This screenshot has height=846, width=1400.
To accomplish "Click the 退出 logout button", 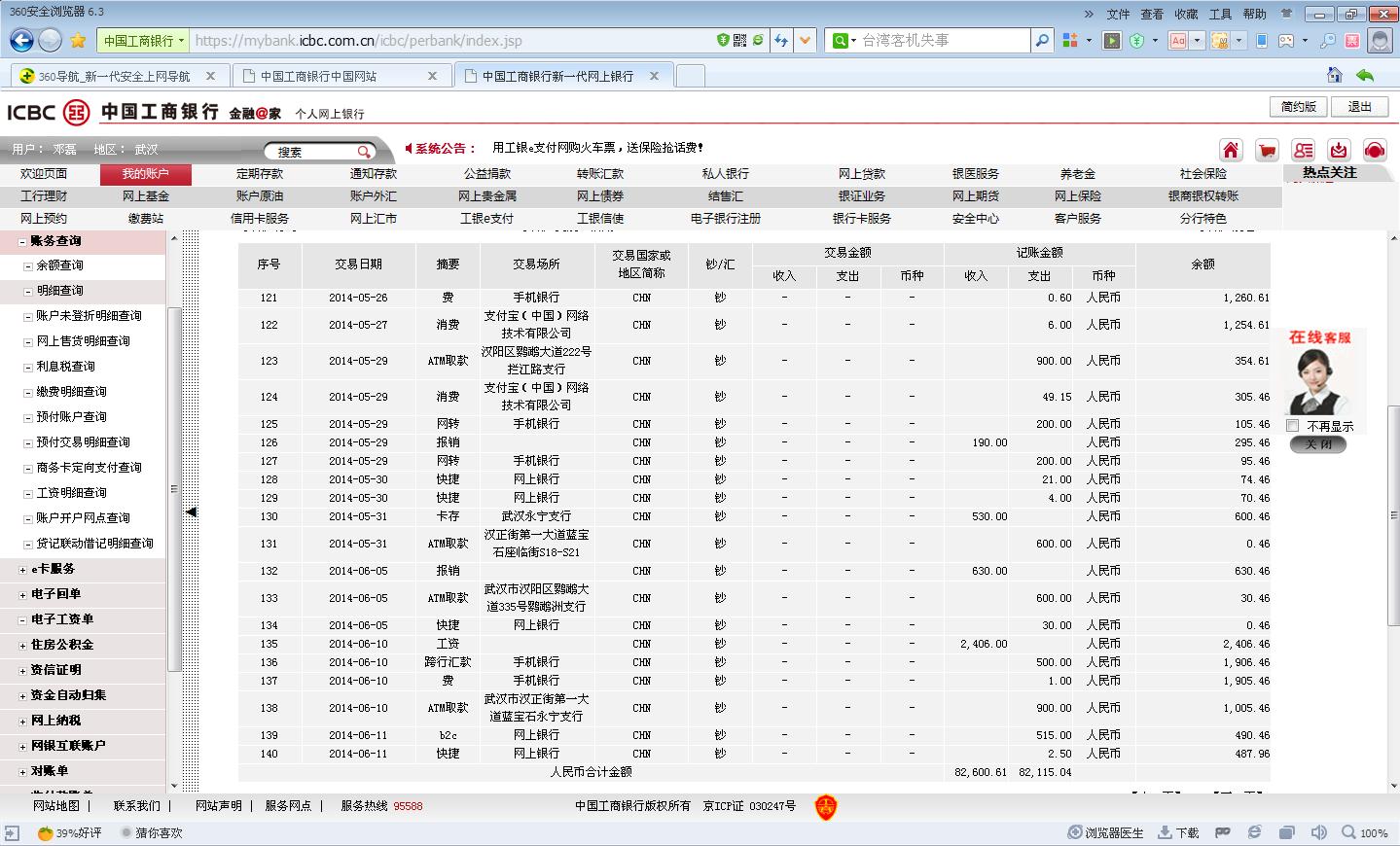I will coord(1359,107).
